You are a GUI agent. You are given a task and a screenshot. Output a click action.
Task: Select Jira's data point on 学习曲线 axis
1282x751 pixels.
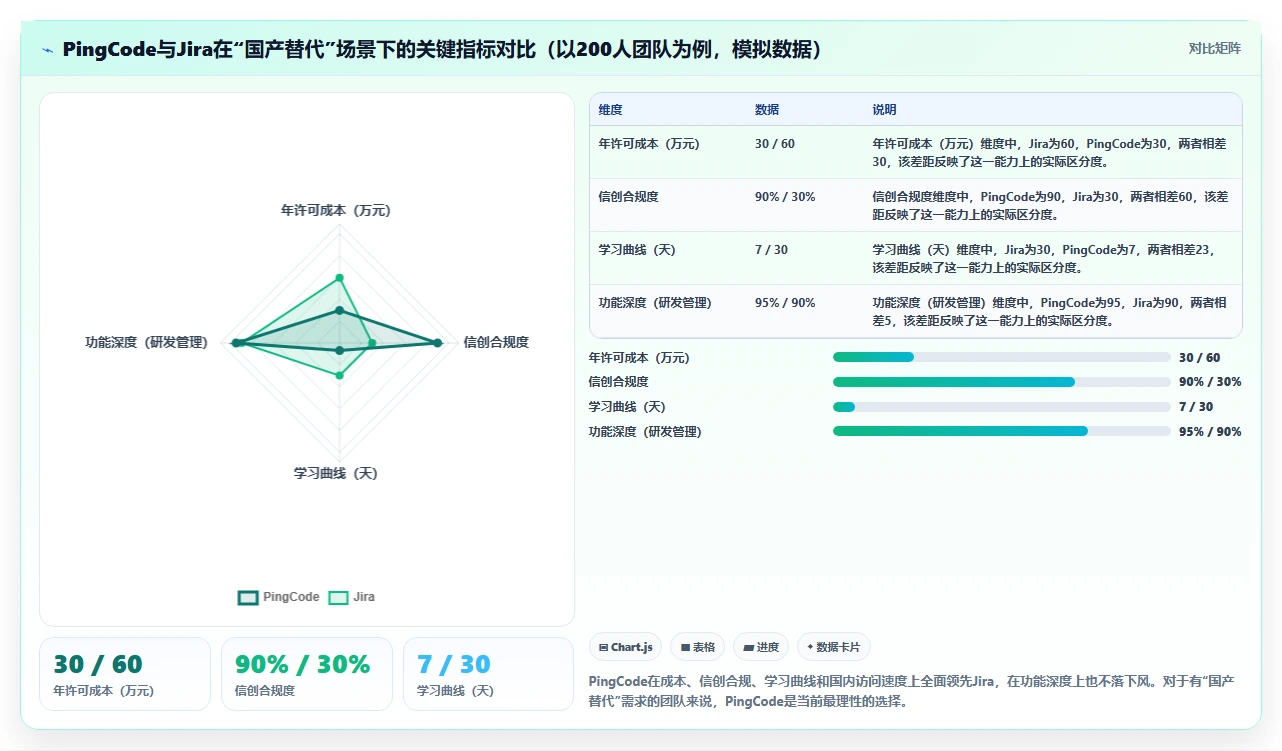[x=339, y=375]
